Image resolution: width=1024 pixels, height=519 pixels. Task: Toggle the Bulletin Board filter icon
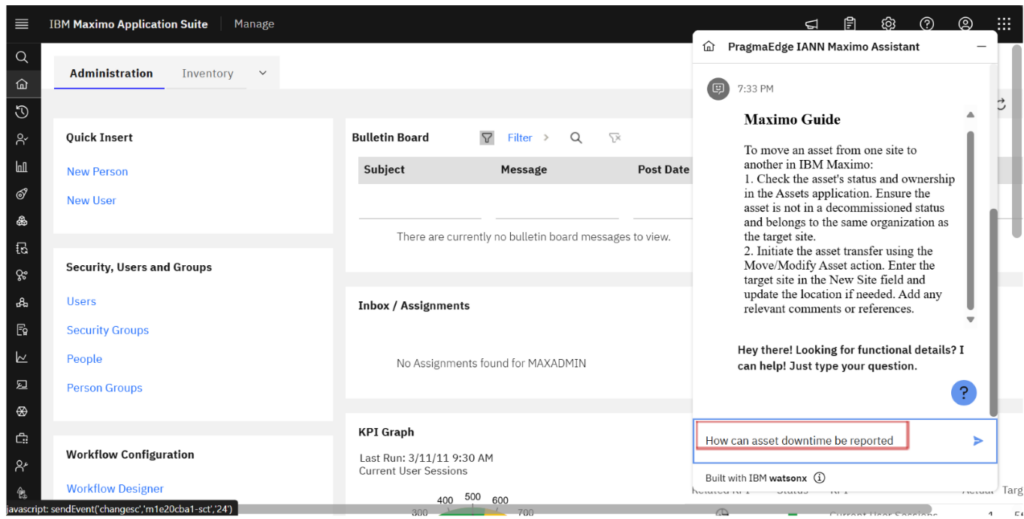click(x=487, y=138)
